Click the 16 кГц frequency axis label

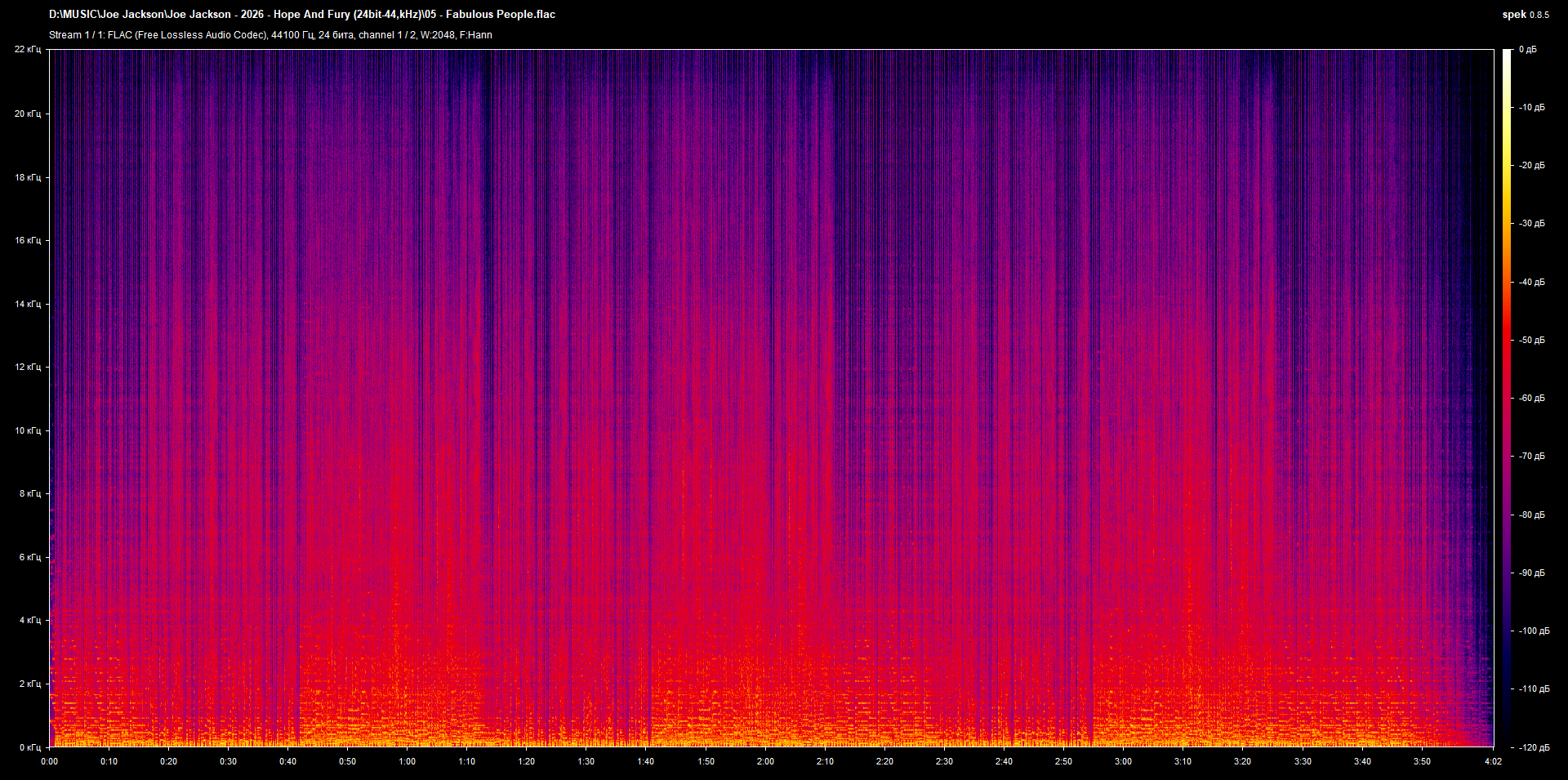pos(28,241)
